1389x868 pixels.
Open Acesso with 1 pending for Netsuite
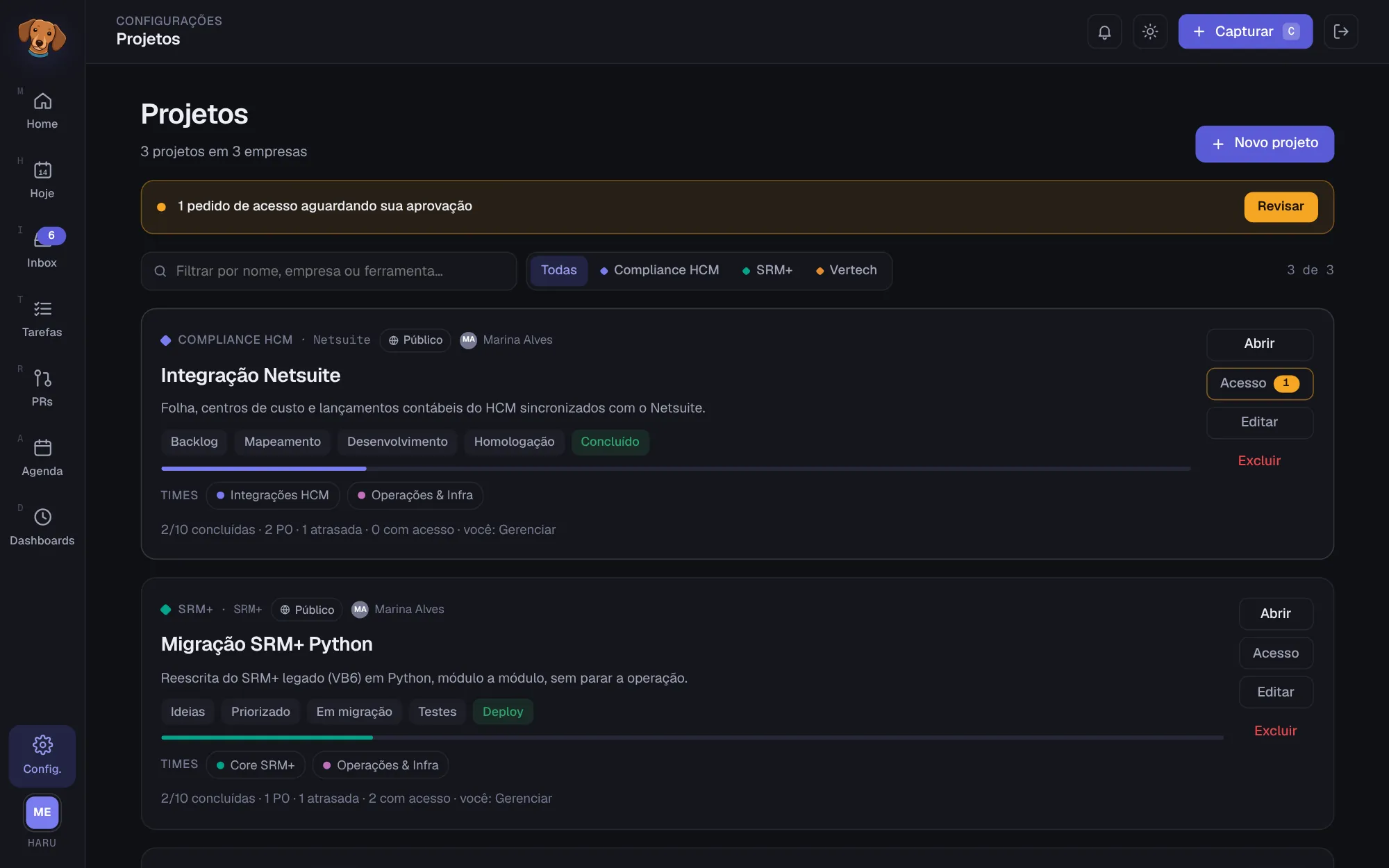tap(1259, 383)
